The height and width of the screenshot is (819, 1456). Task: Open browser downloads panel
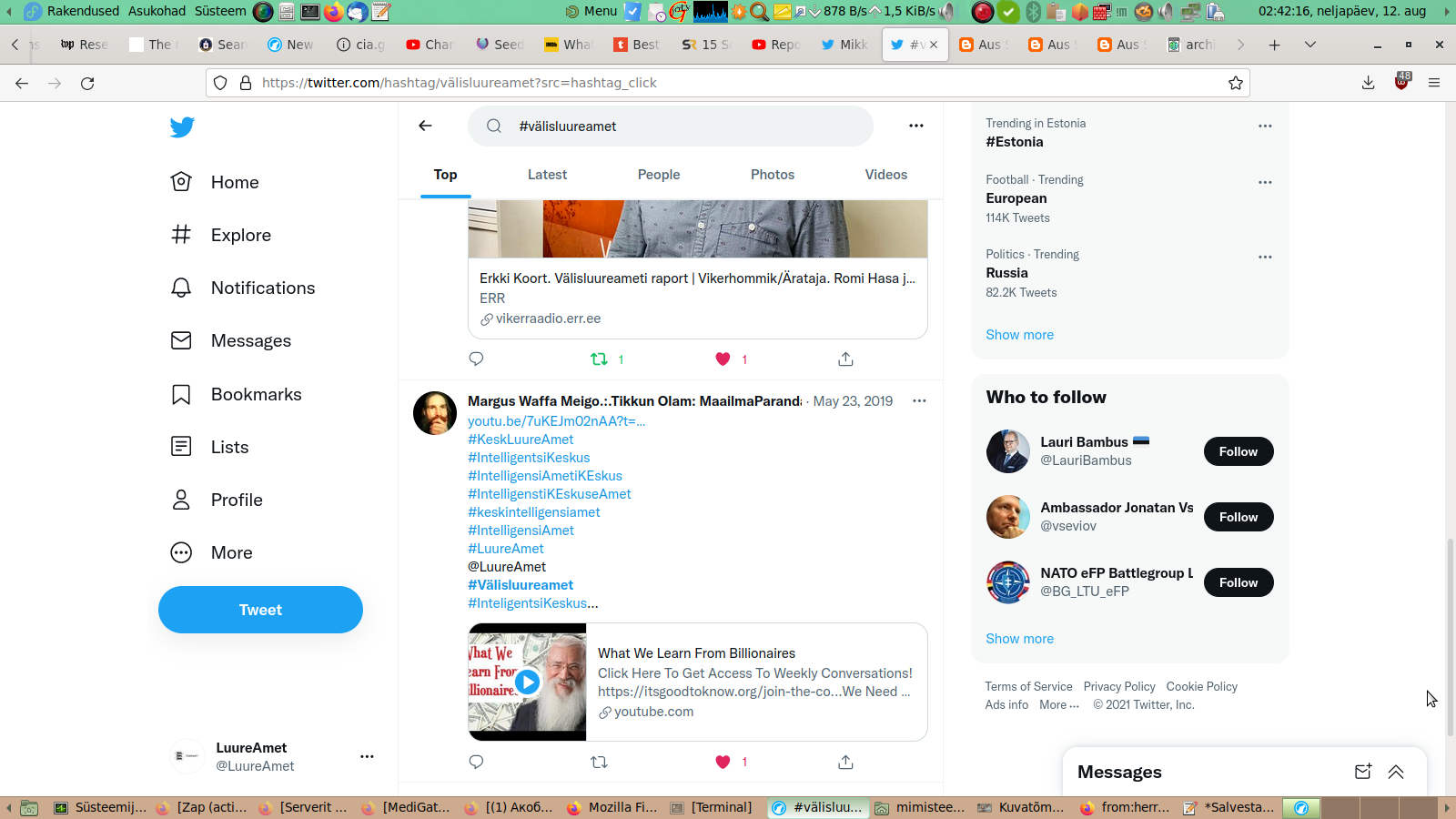pos(1368,83)
